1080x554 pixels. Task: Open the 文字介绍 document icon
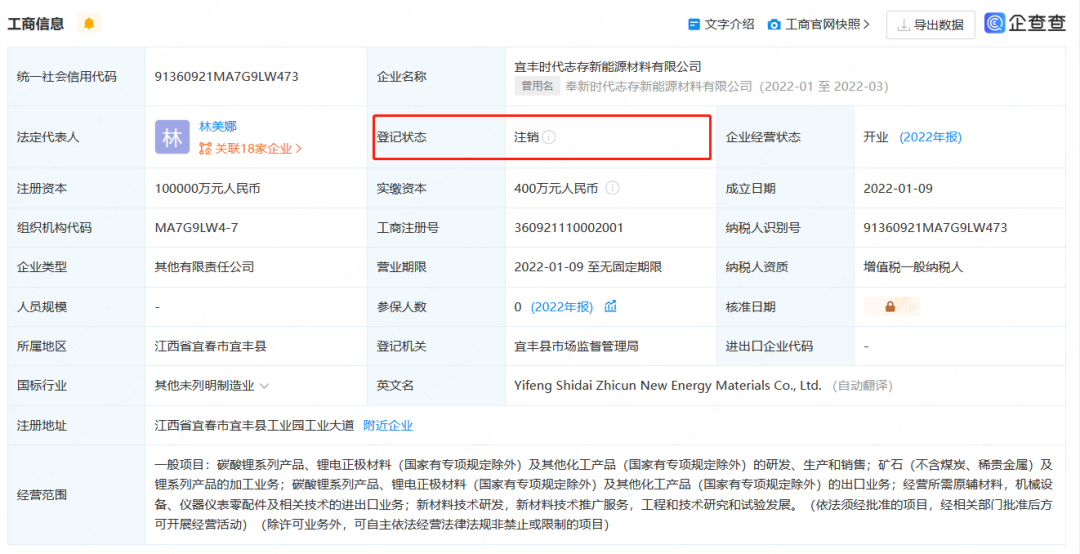pyautogui.click(x=694, y=24)
